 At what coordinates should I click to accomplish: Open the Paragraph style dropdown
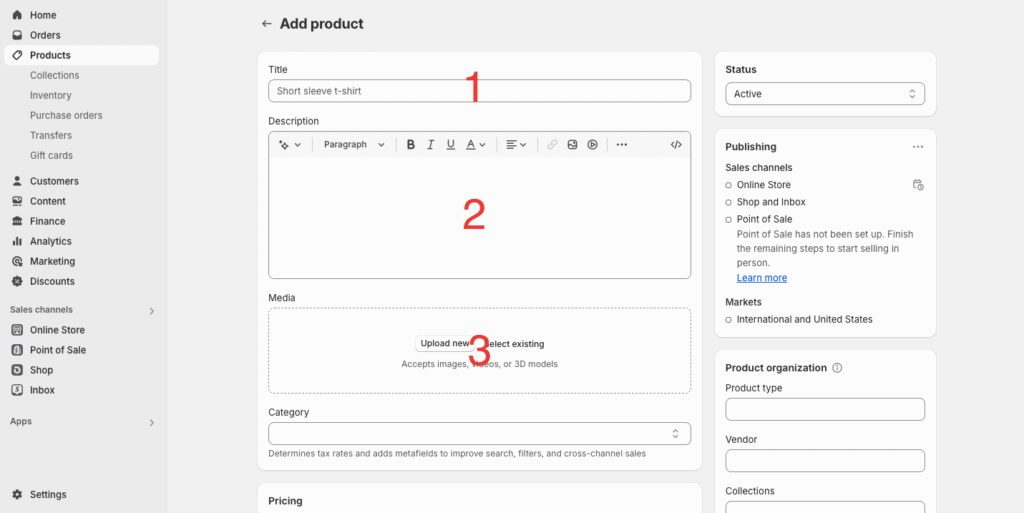pos(354,145)
